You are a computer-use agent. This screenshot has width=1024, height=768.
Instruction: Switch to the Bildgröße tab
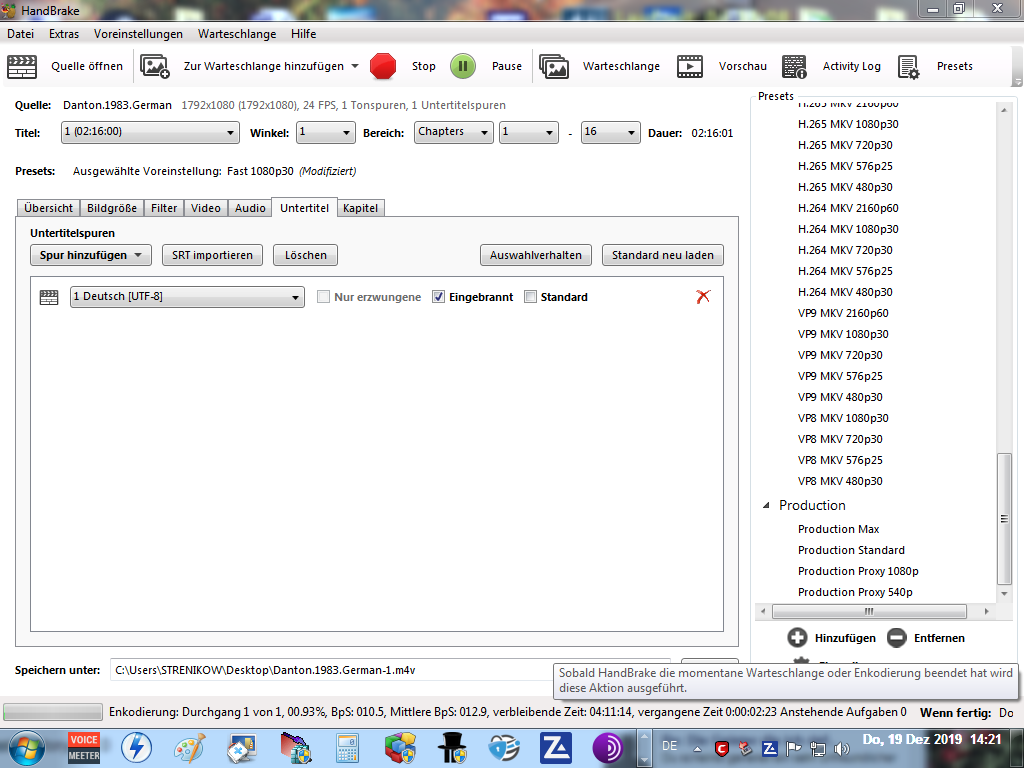[112, 208]
